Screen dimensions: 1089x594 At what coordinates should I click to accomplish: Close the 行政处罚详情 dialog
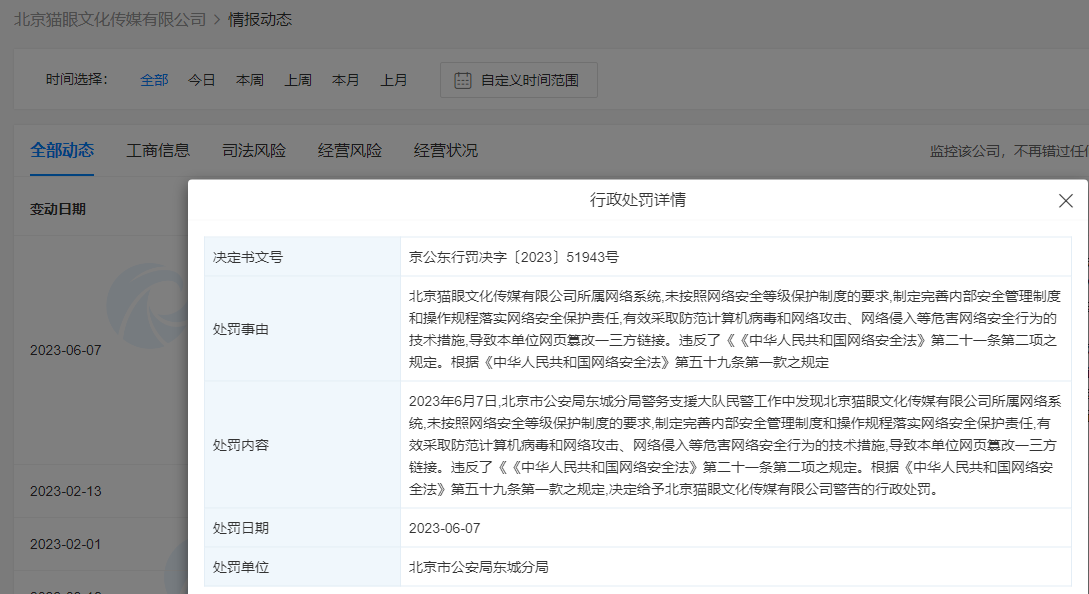pos(1065,201)
